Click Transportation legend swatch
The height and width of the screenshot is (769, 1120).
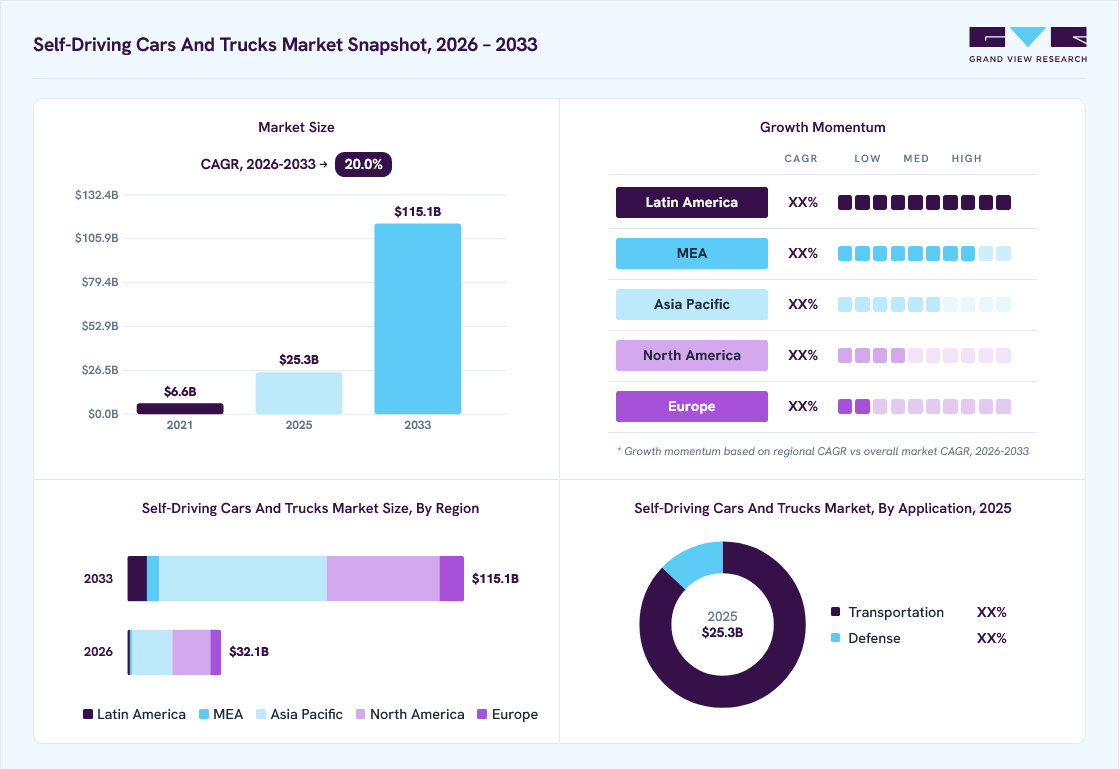click(x=836, y=611)
